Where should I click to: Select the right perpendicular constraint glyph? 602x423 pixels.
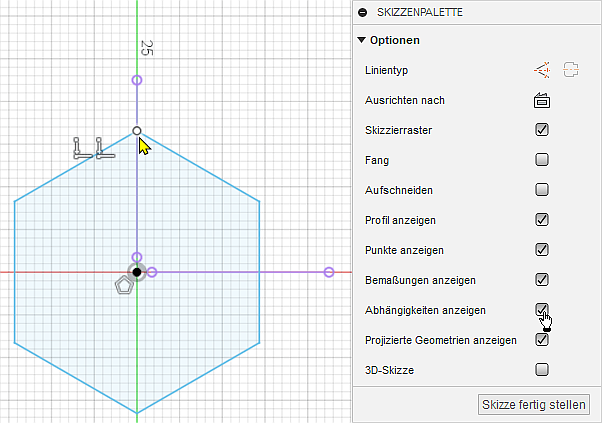(x=104, y=148)
